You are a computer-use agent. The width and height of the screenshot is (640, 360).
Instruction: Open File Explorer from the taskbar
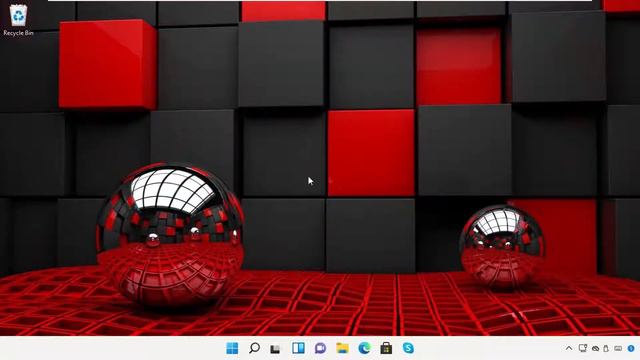point(342,348)
